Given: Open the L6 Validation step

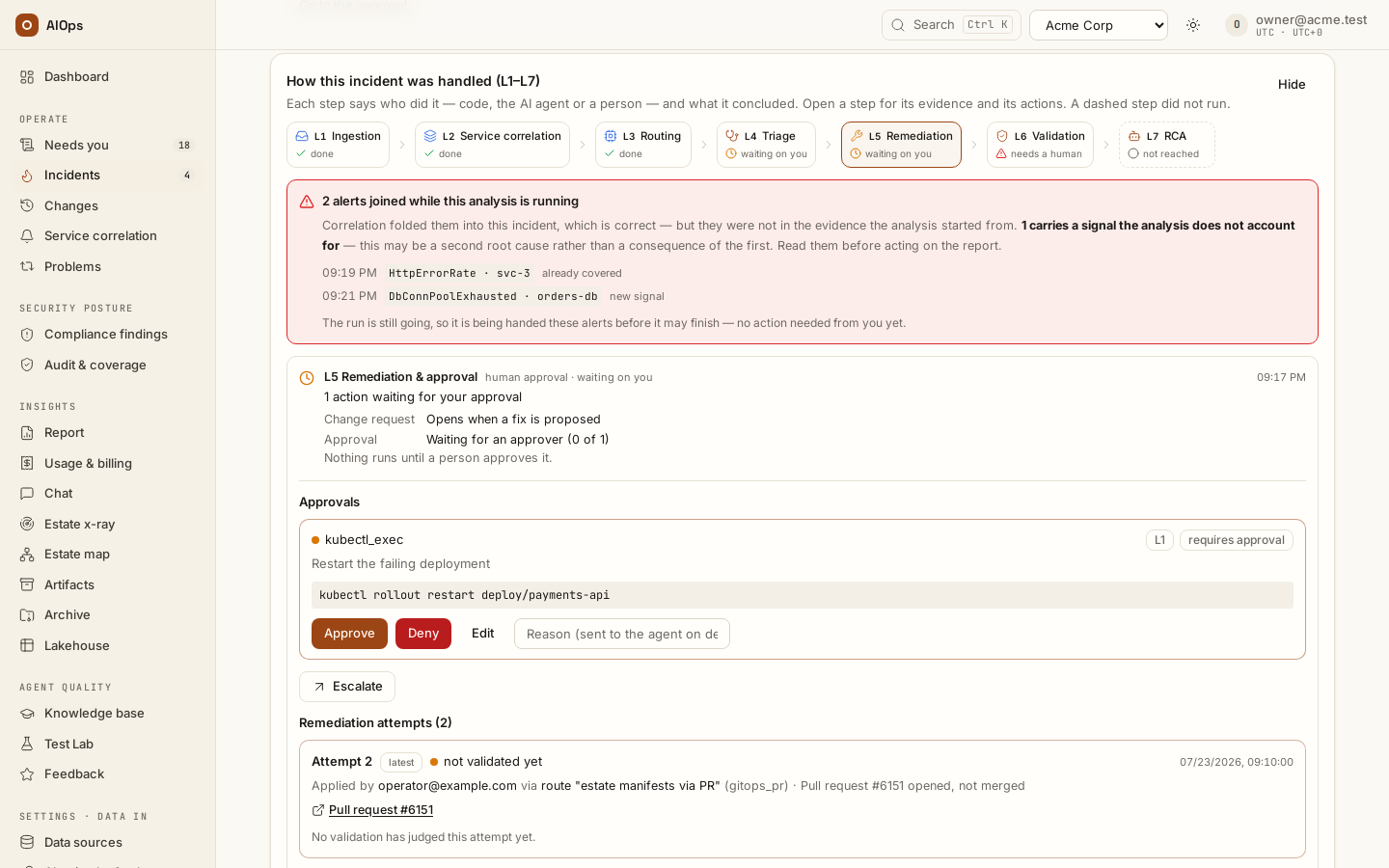Looking at the screenshot, I should point(1040,145).
